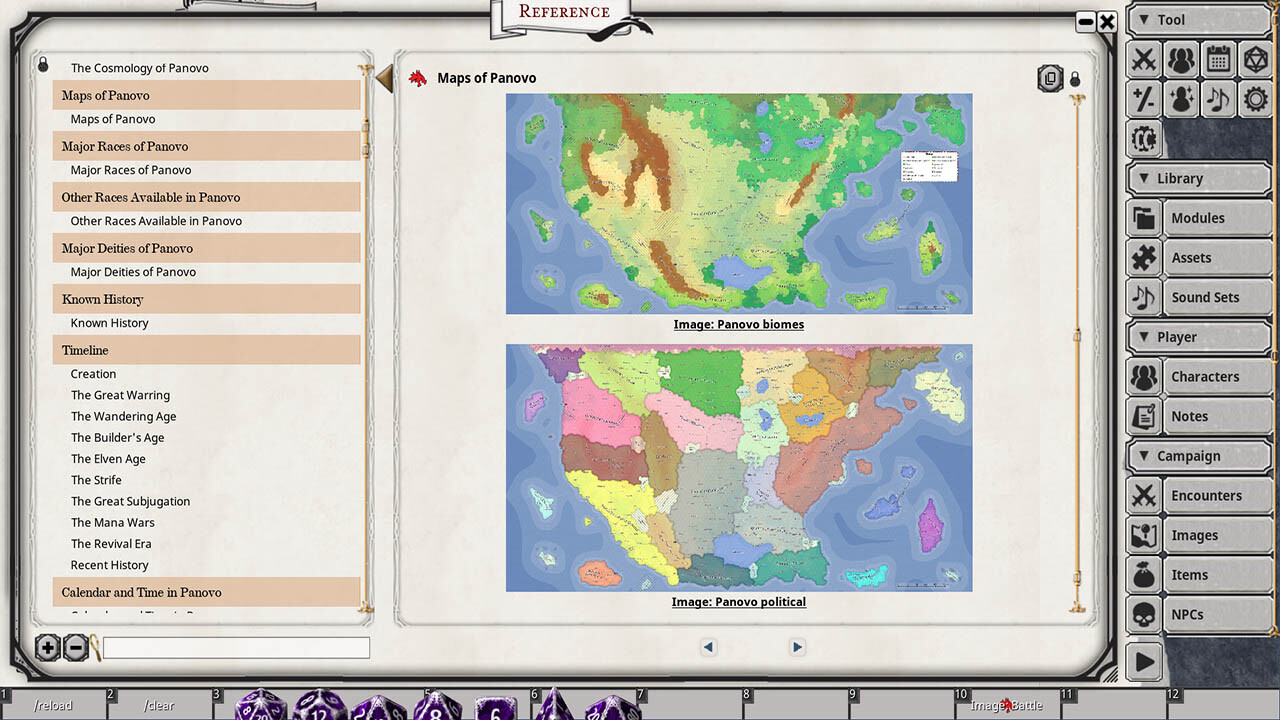Open the Sound tool music note icon
This screenshot has width=1280, height=720.
1219,98
